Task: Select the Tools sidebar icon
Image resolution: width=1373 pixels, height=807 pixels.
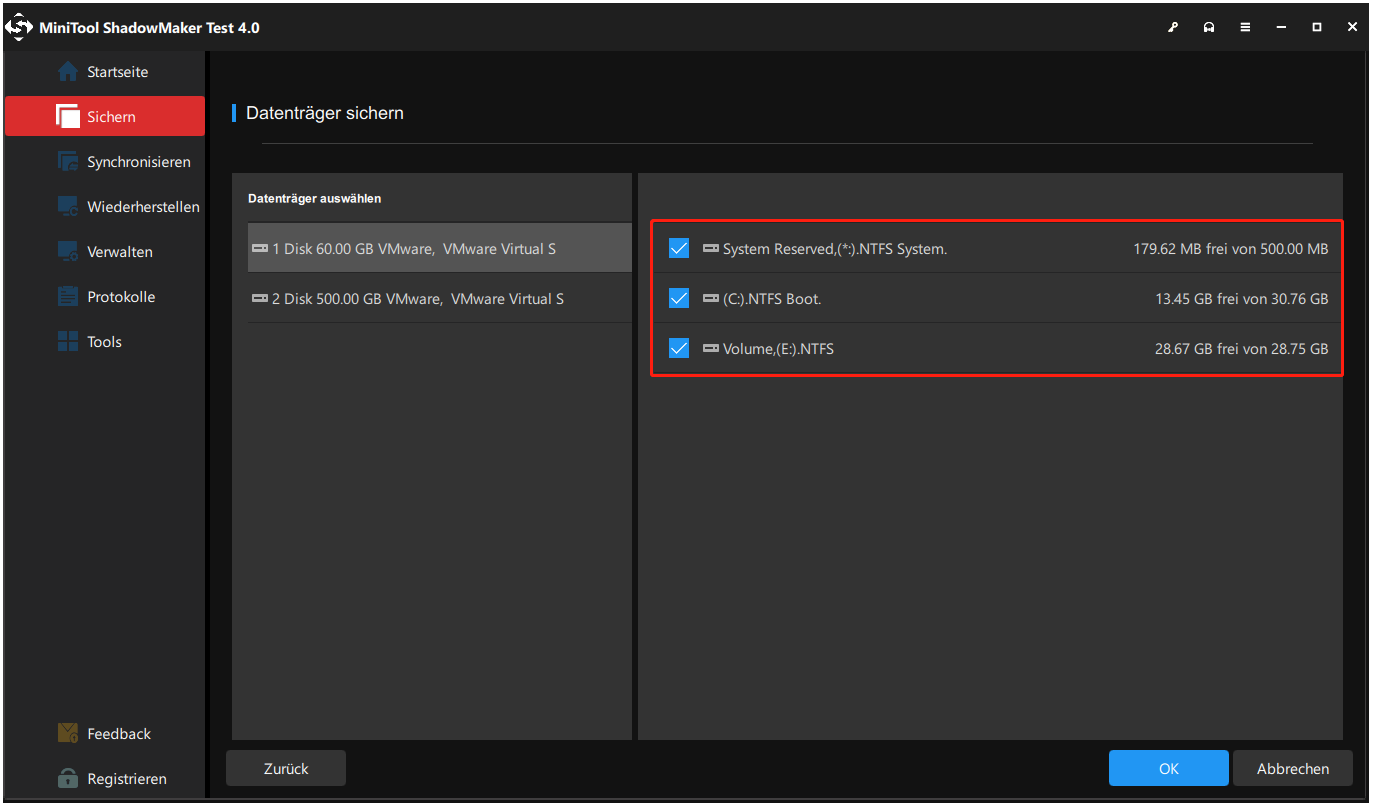Action: [x=67, y=341]
